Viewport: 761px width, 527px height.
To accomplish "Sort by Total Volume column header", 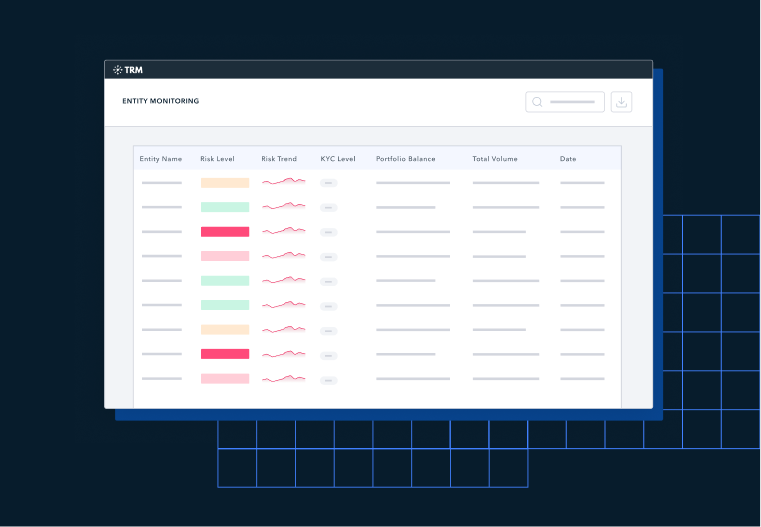I will (495, 159).
